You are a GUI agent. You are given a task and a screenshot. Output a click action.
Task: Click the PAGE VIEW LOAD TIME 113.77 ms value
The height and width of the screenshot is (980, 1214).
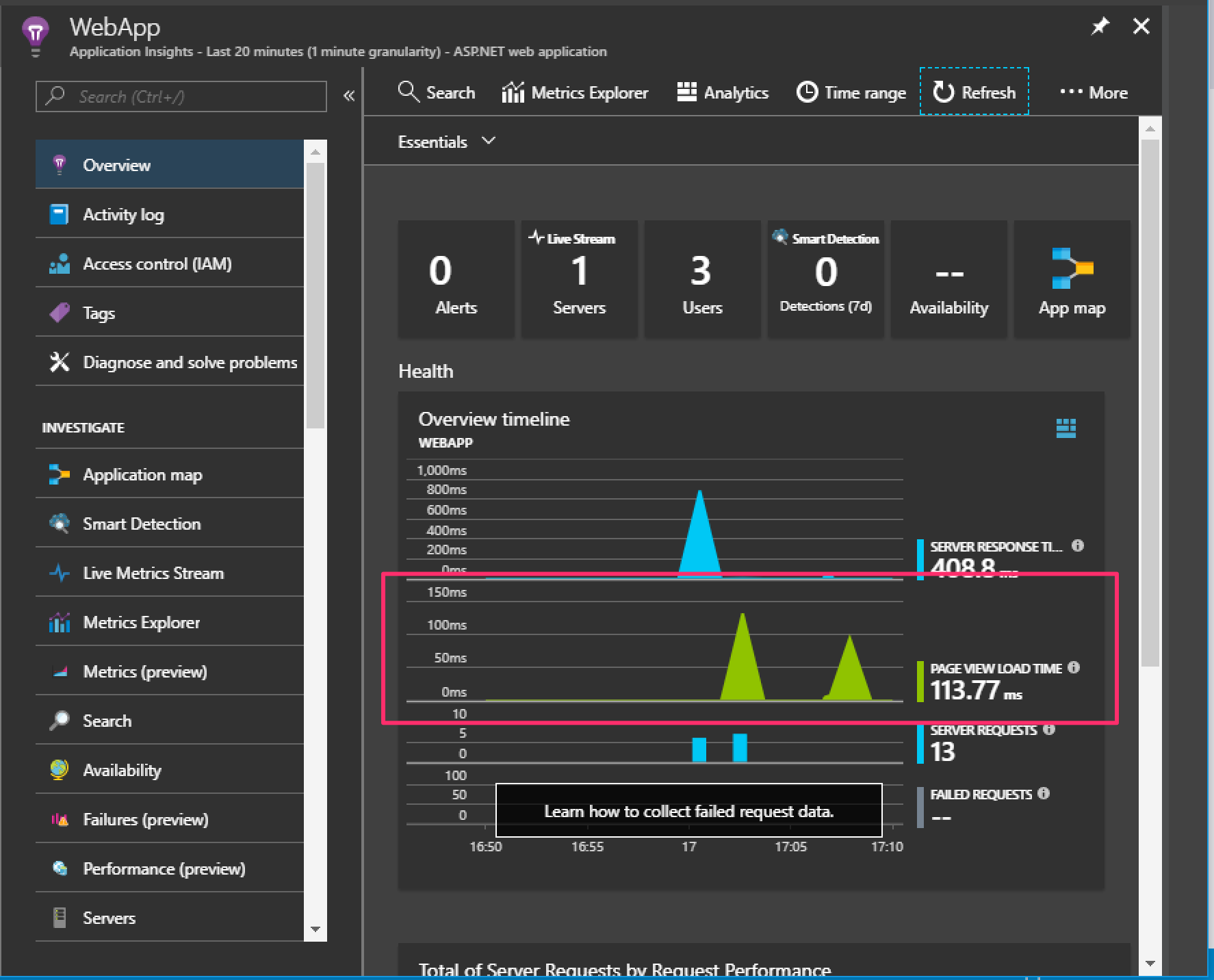coord(976,690)
